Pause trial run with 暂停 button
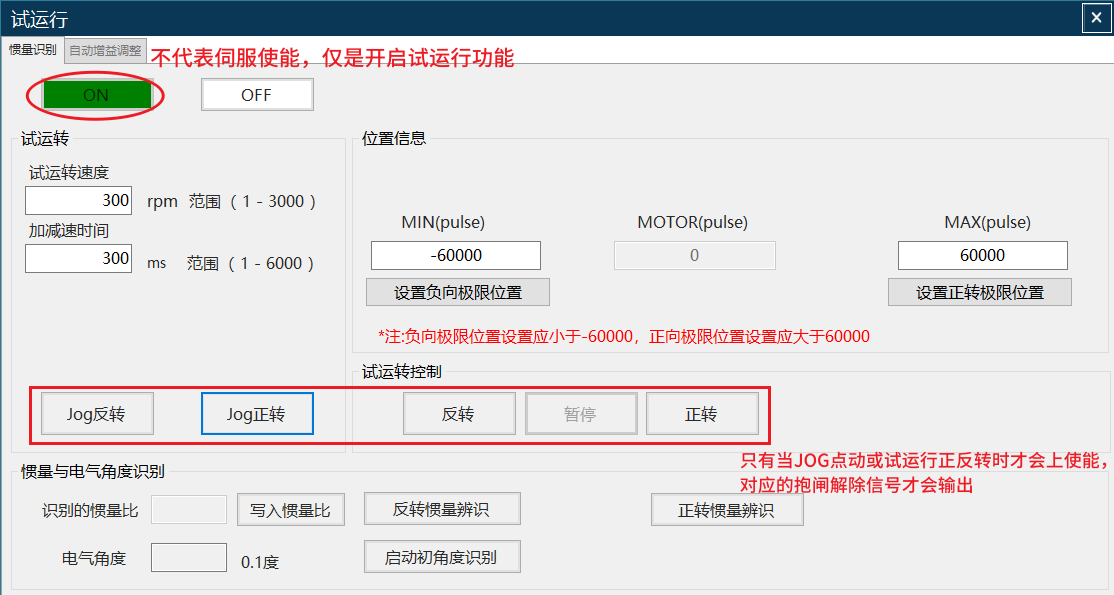1114x595 pixels. 581,414
